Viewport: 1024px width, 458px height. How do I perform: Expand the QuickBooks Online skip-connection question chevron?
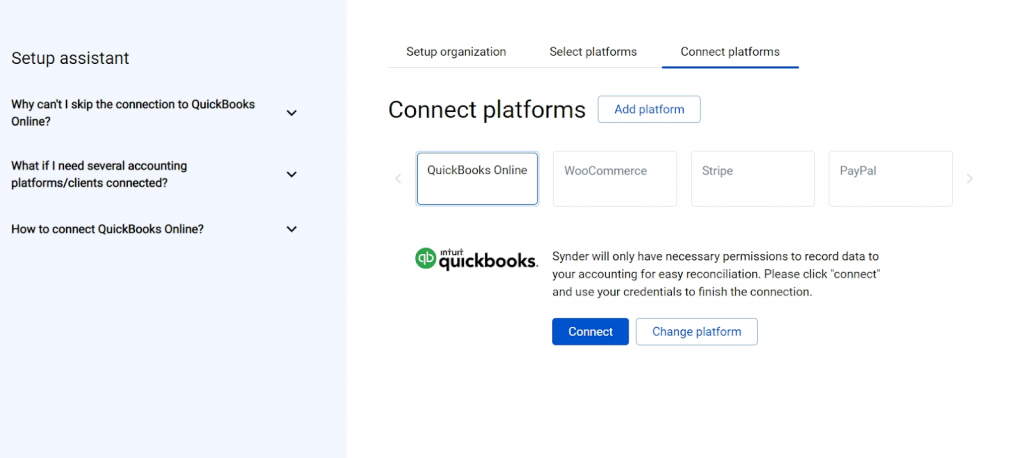point(292,113)
